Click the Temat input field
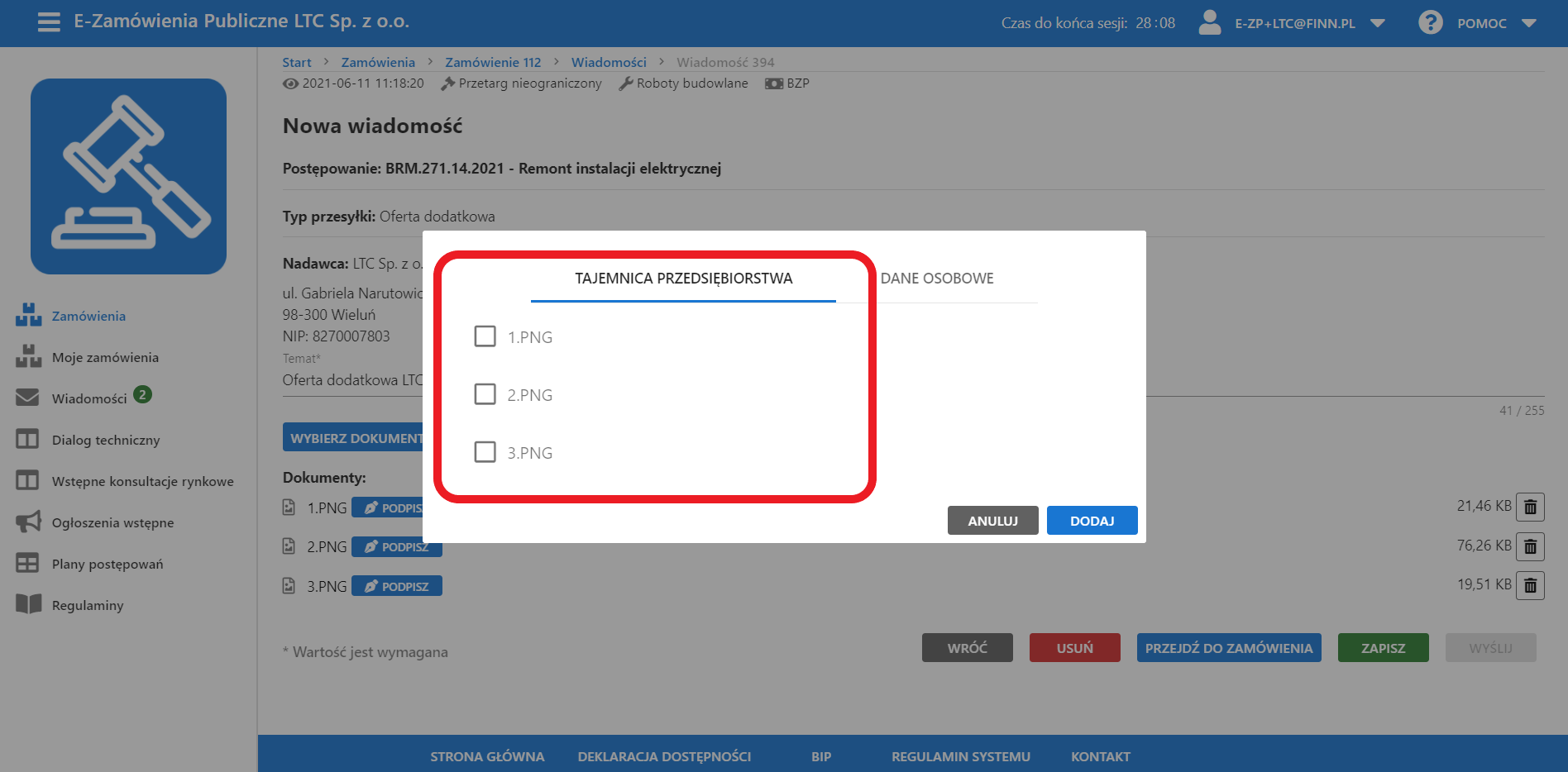This screenshot has width=1568, height=772. click(x=352, y=380)
